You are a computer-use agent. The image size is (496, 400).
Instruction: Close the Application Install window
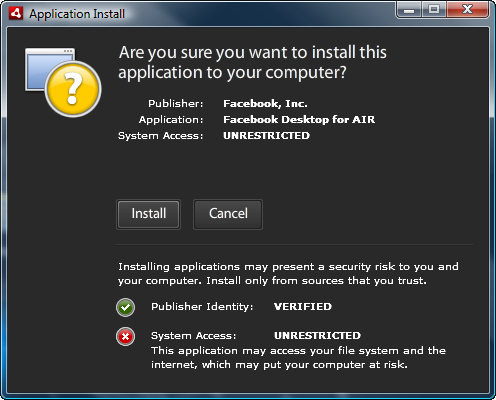coord(467,9)
